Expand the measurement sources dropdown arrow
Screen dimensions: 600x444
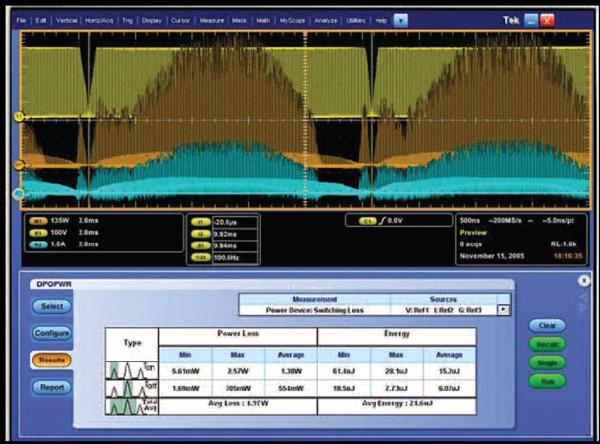coord(504,310)
